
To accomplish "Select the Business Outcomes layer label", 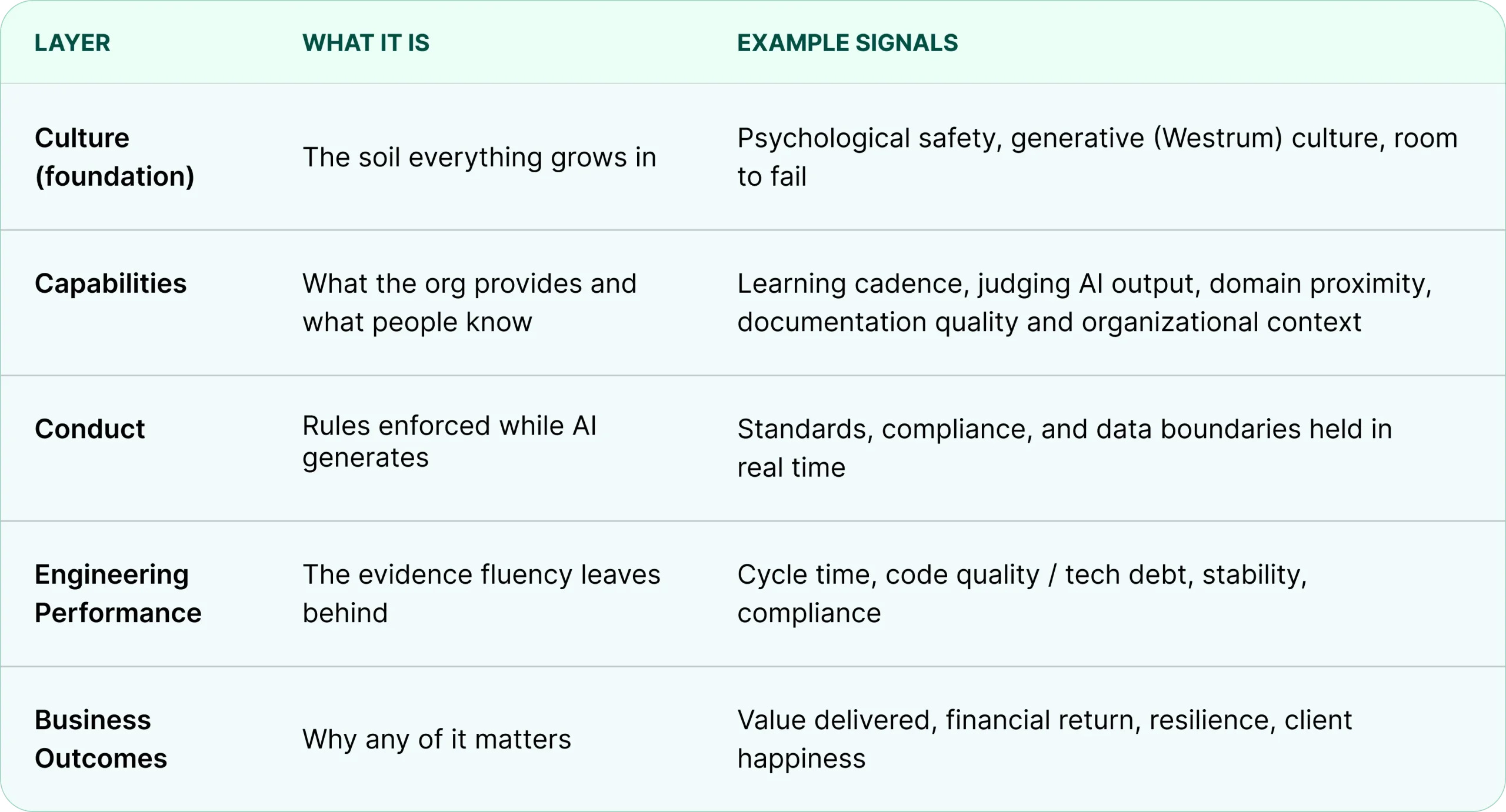I will 101,739.
